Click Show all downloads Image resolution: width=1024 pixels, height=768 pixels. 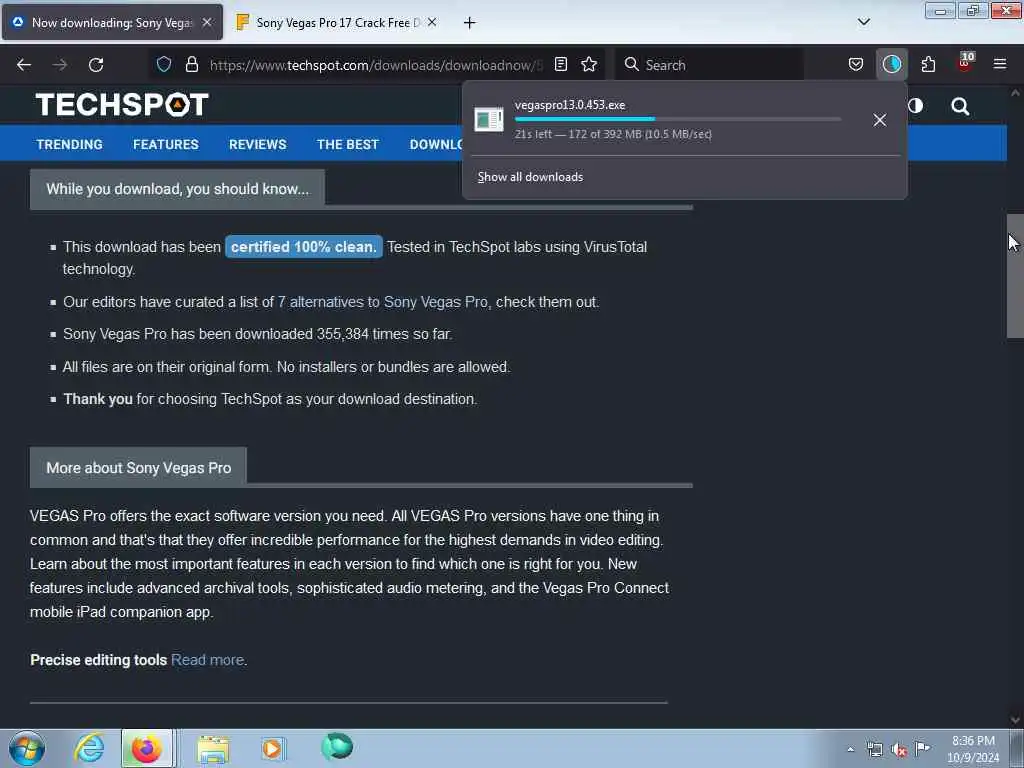(530, 177)
